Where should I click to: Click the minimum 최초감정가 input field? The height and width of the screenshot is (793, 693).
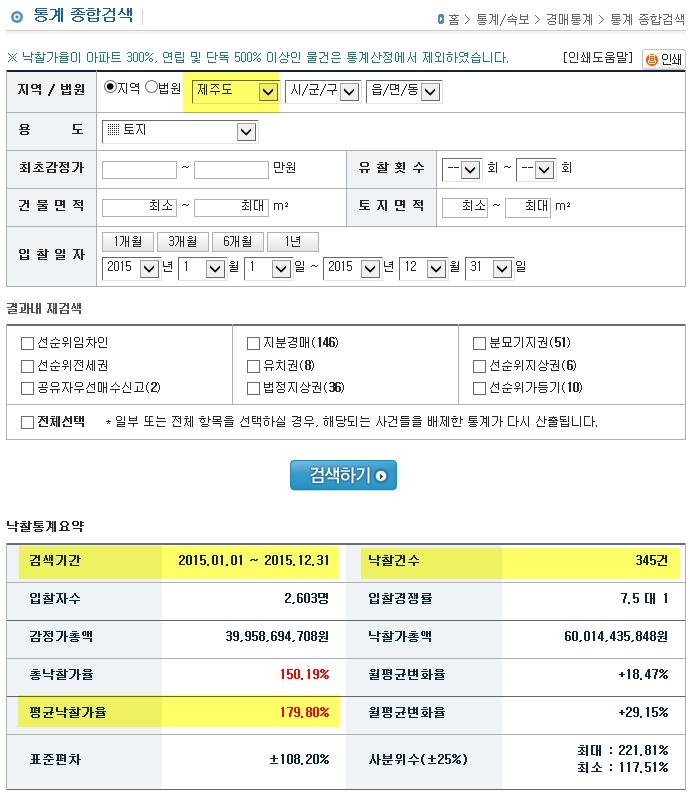[x=139, y=168]
